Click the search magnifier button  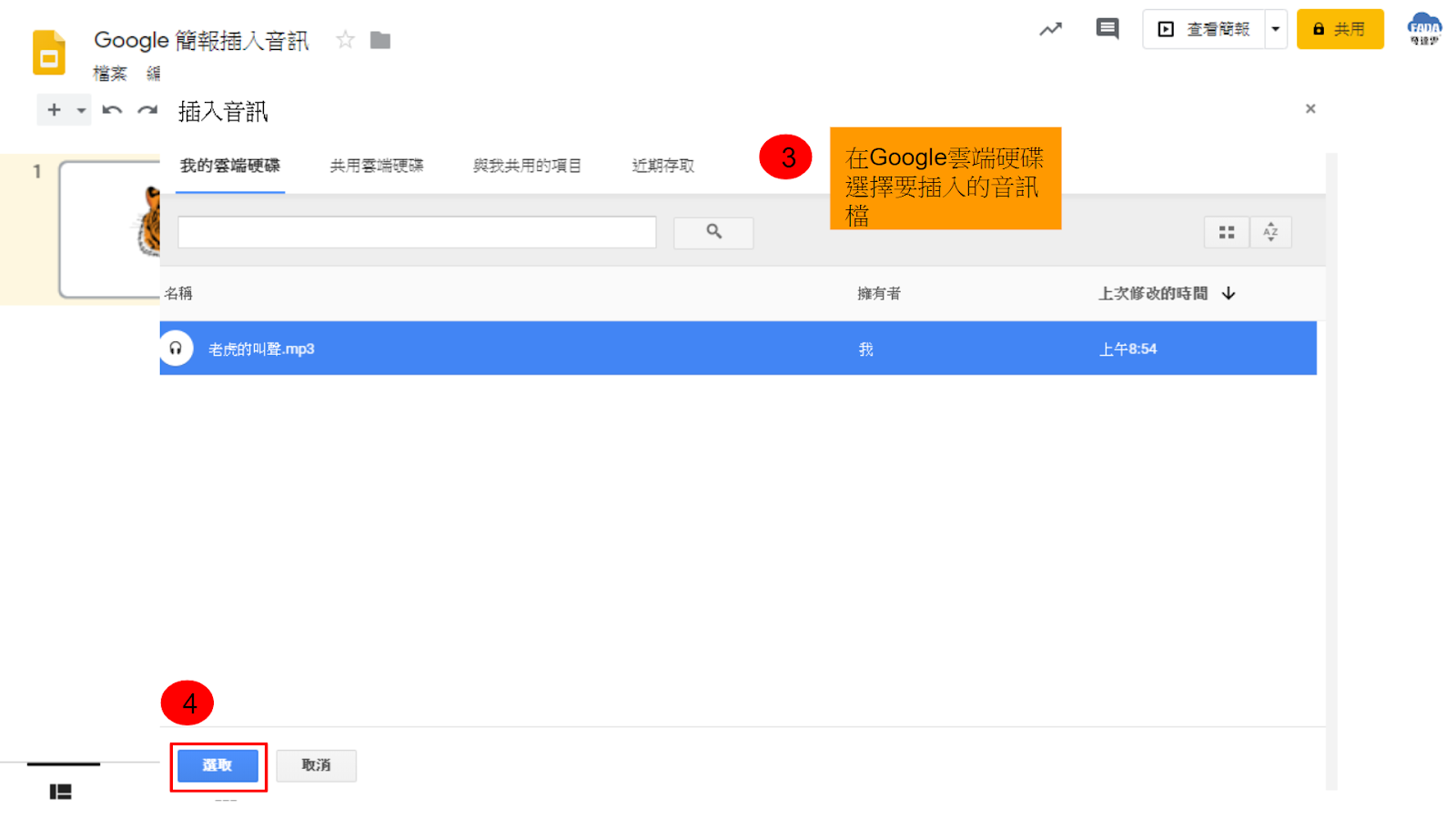713,233
